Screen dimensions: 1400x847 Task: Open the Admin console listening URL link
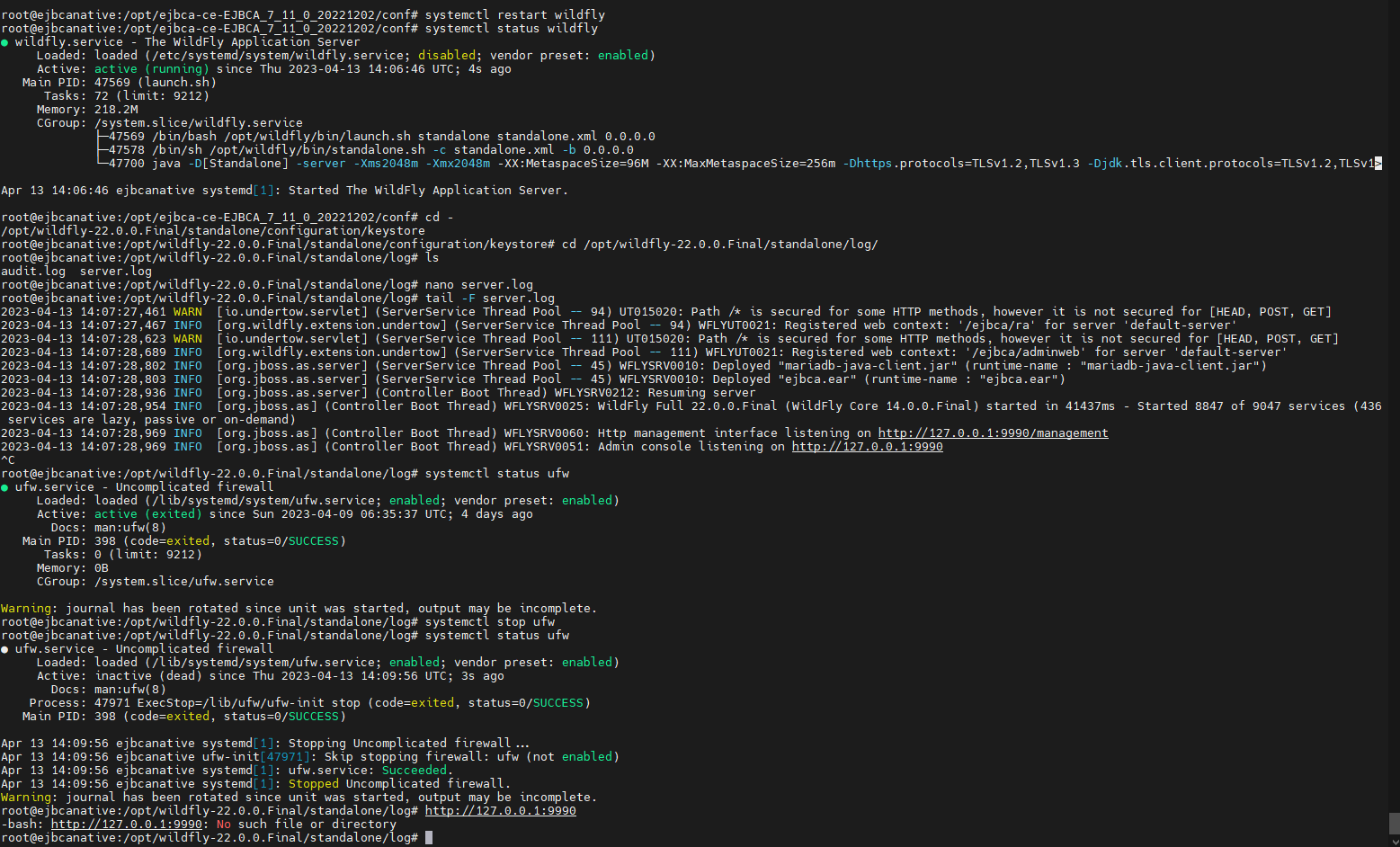[867, 447]
